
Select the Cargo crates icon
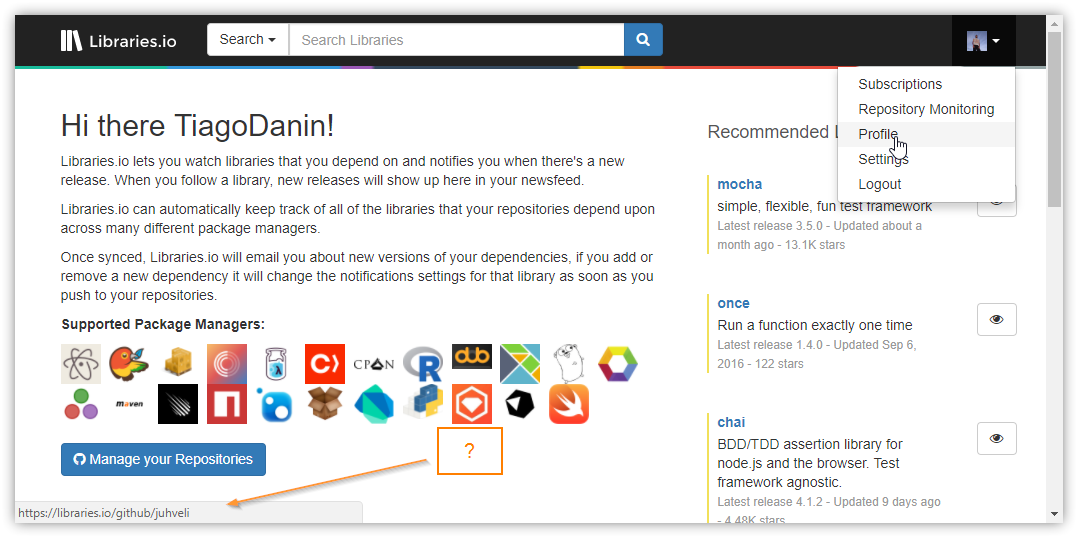(178, 363)
